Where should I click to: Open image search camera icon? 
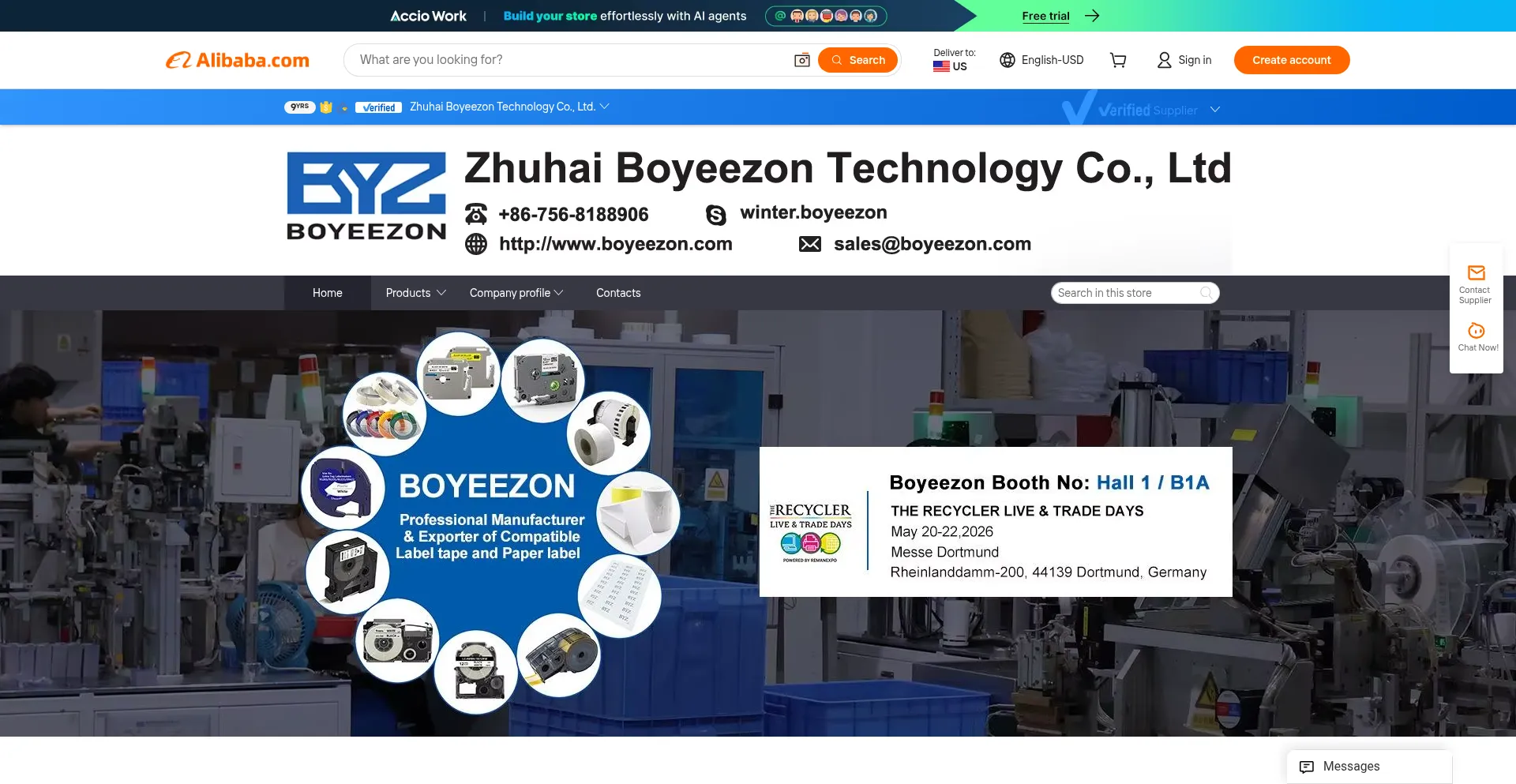[x=801, y=60]
